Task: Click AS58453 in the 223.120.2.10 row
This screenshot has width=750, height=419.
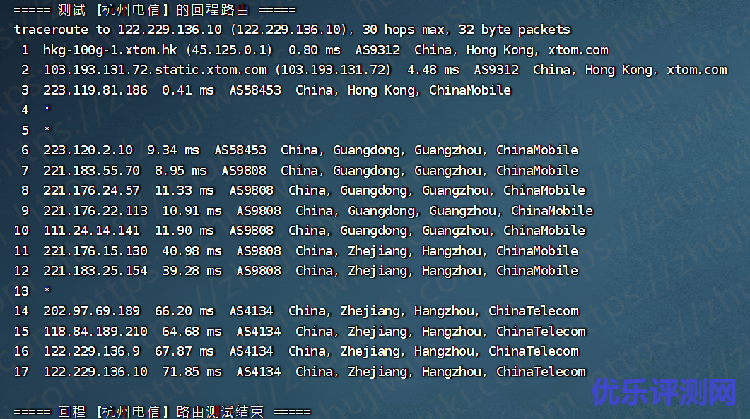Action: (x=240, y=150)
